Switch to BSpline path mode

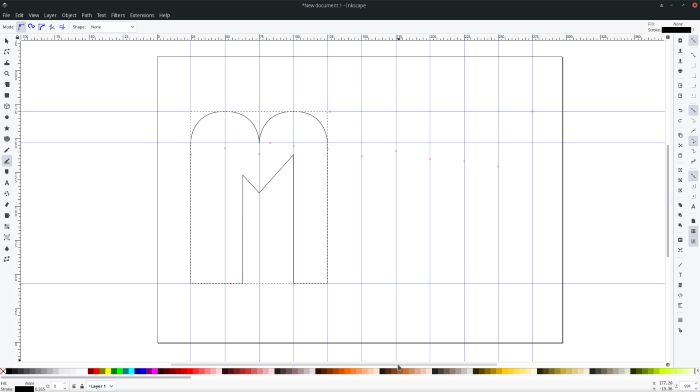(x=42, y=27)
